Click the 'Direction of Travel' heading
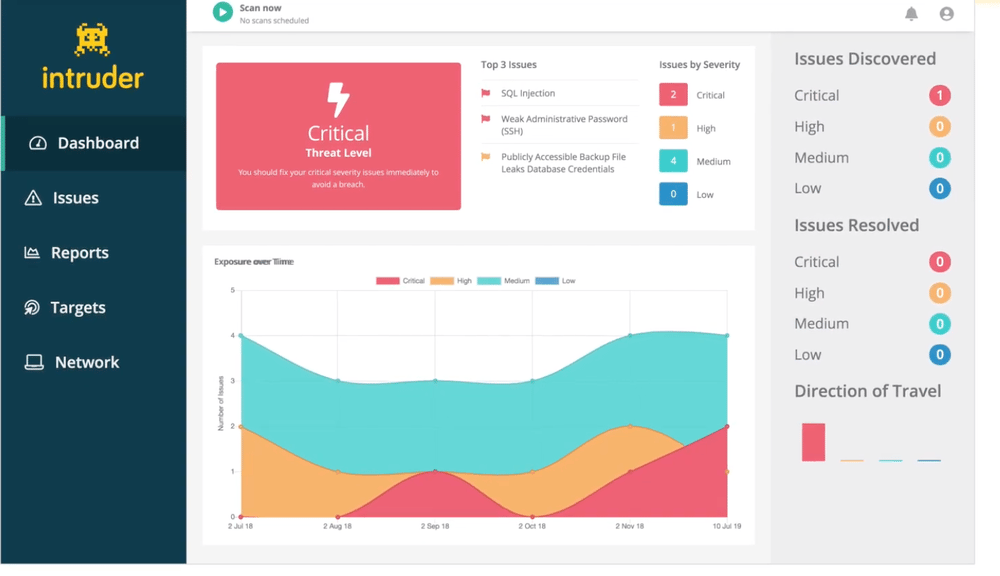1000x576 pixels. point(867,391)
